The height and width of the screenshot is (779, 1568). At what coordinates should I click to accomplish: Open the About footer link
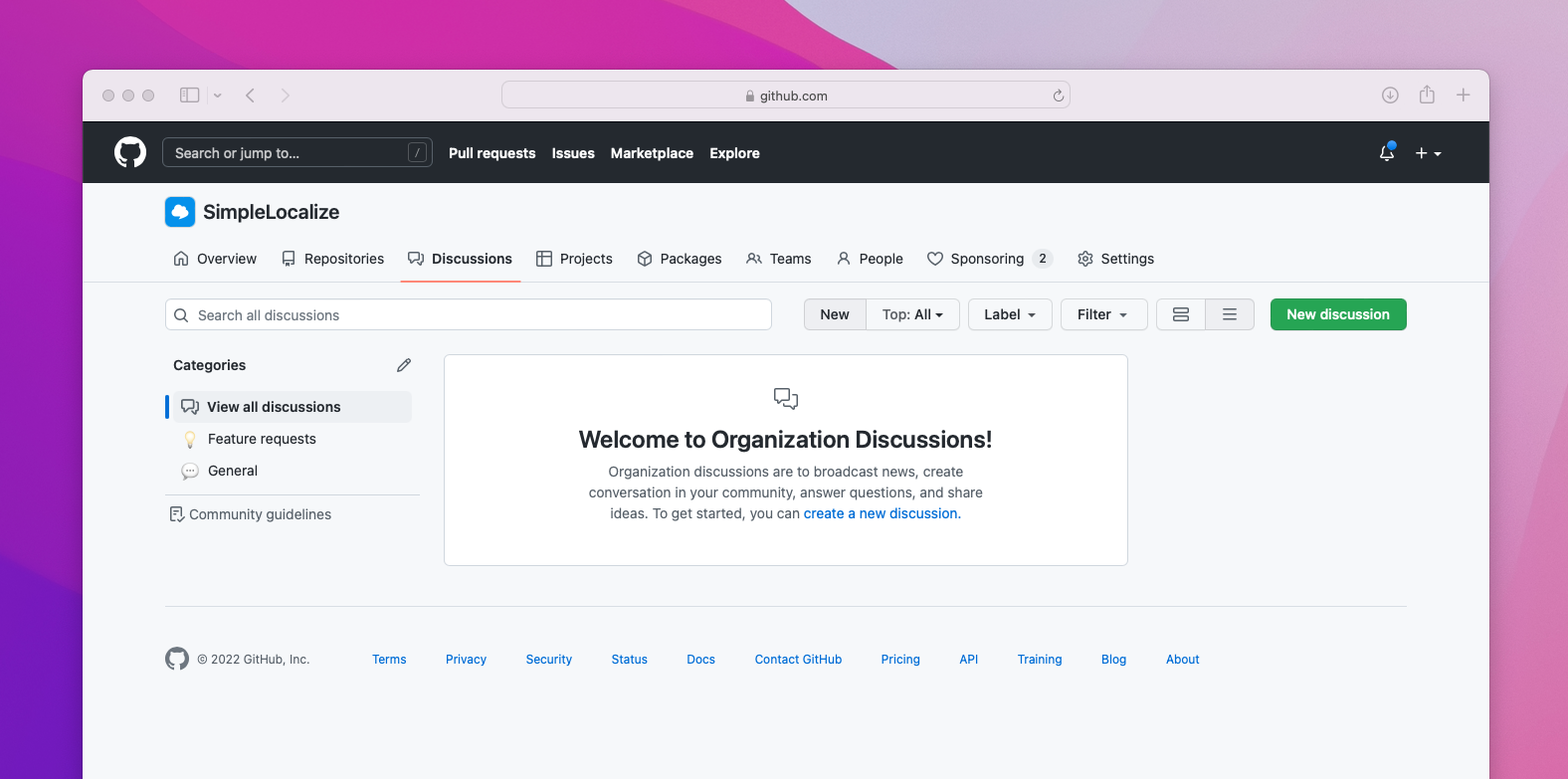[x=1182, y=660]
